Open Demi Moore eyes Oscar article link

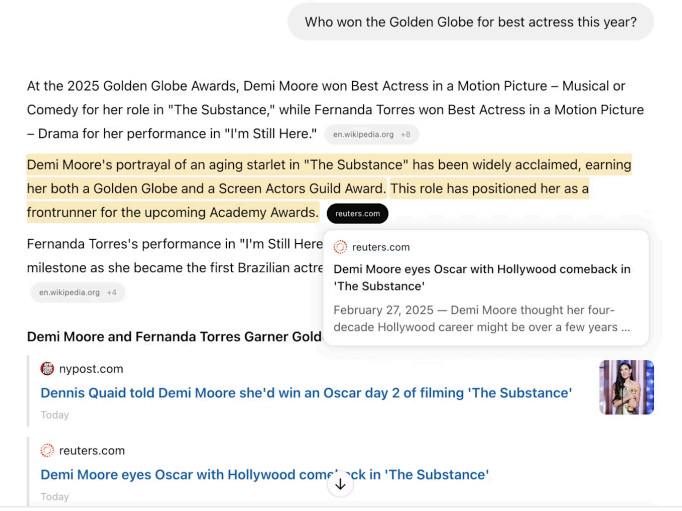pyautogui.click(x=264, y=474)
